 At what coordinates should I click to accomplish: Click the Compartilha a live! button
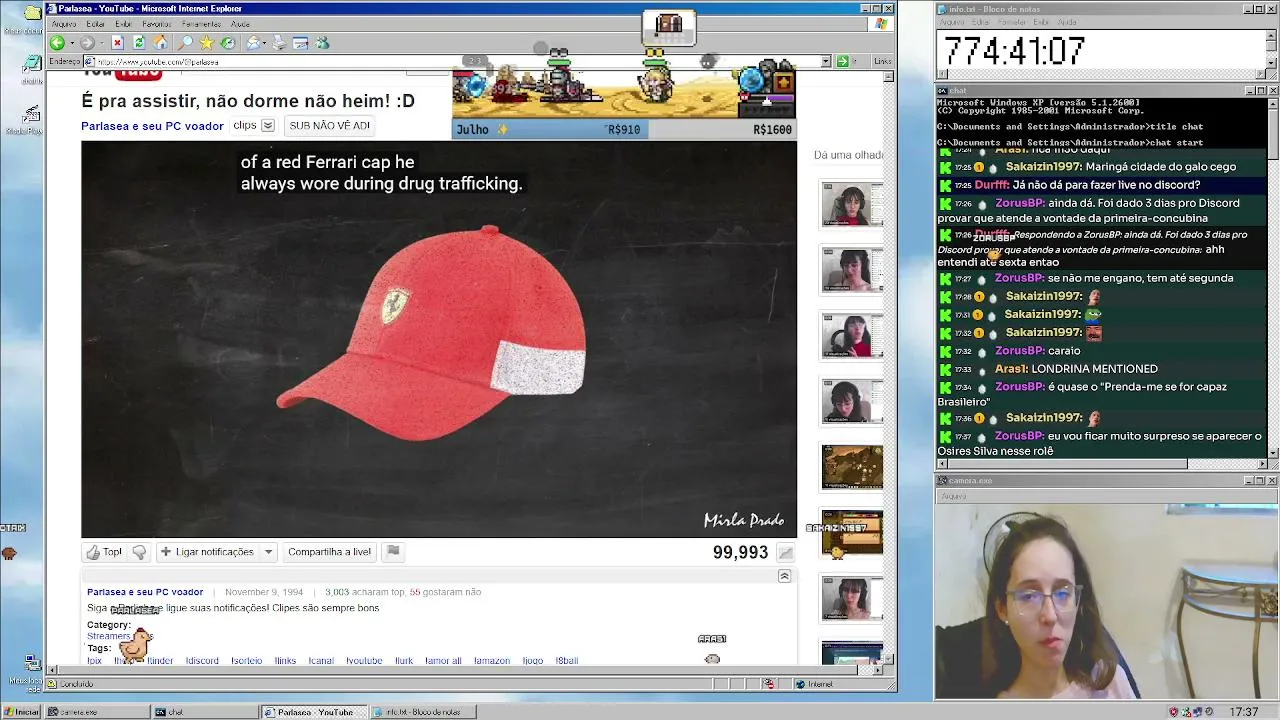coord(329,552)
